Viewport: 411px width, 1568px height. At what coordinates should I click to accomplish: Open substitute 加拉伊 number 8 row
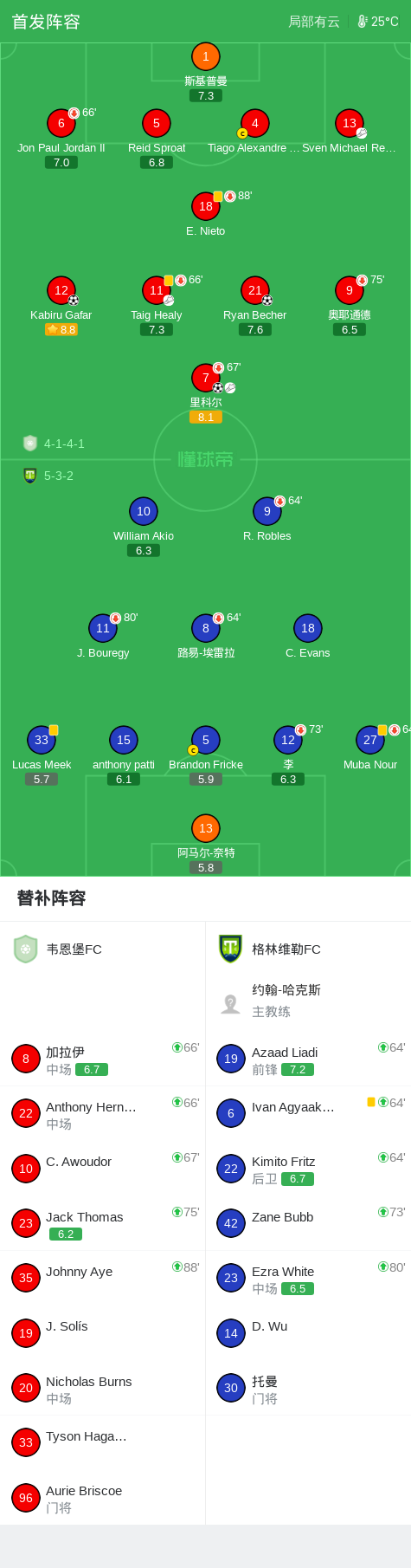[x=103, y=1059]
